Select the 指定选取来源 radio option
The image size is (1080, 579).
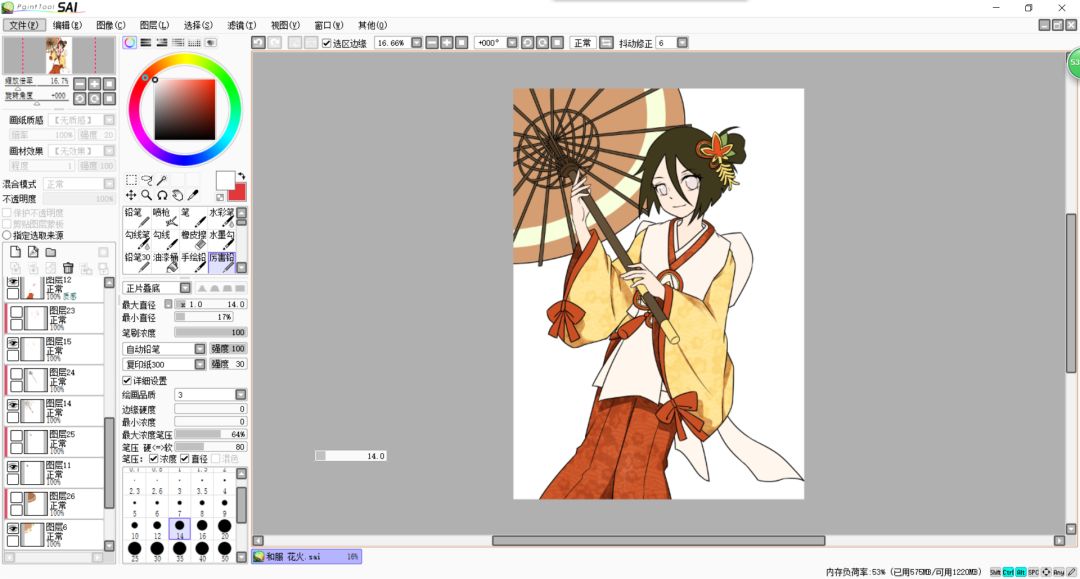(x=7, y=235)
